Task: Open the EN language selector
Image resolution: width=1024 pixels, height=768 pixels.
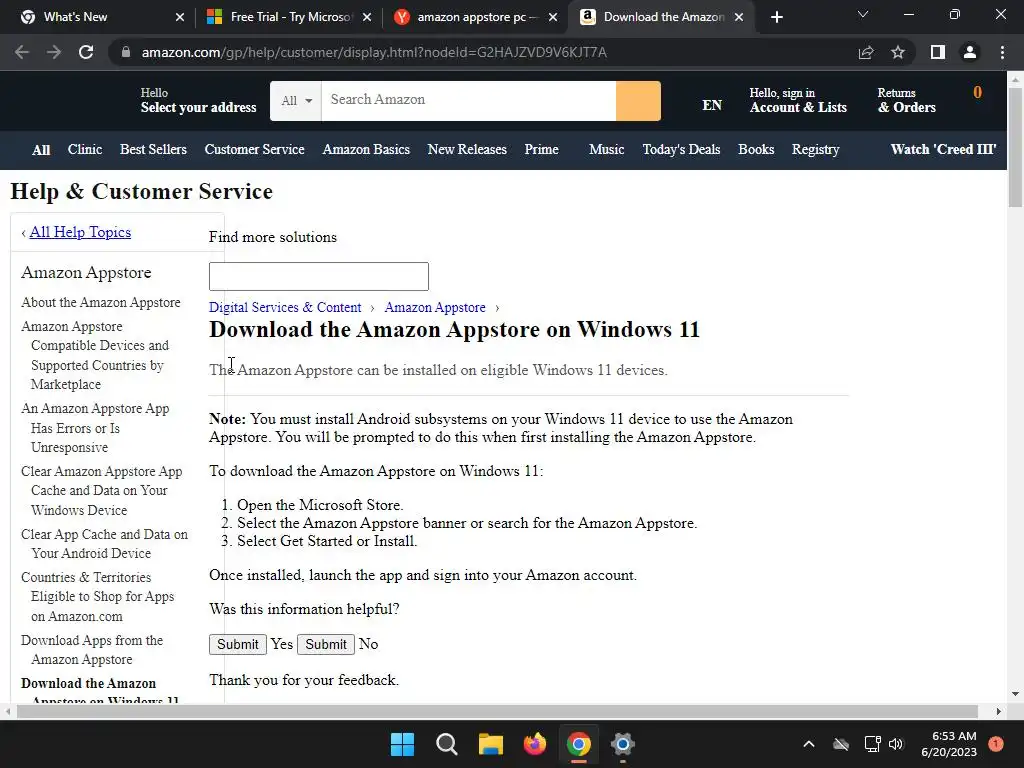Action: tap(712, 105)
